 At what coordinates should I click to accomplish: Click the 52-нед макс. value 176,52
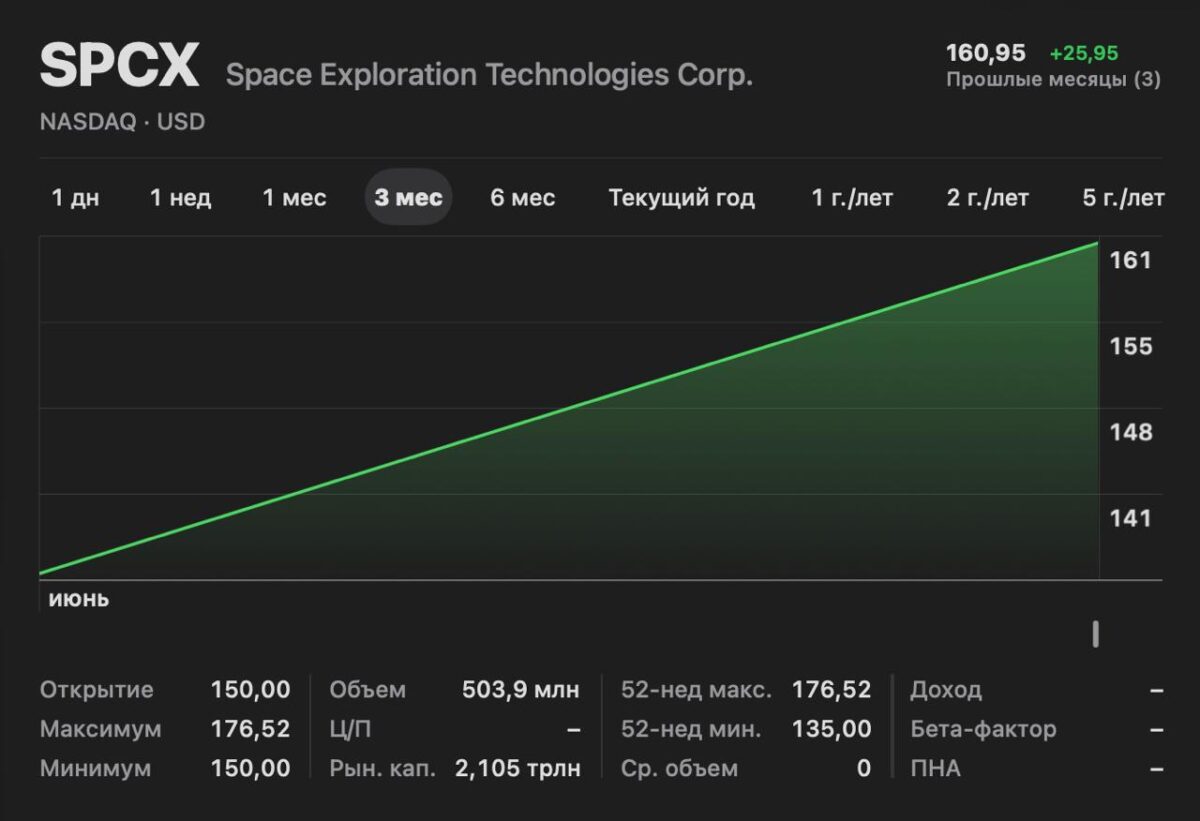point(831,690)
